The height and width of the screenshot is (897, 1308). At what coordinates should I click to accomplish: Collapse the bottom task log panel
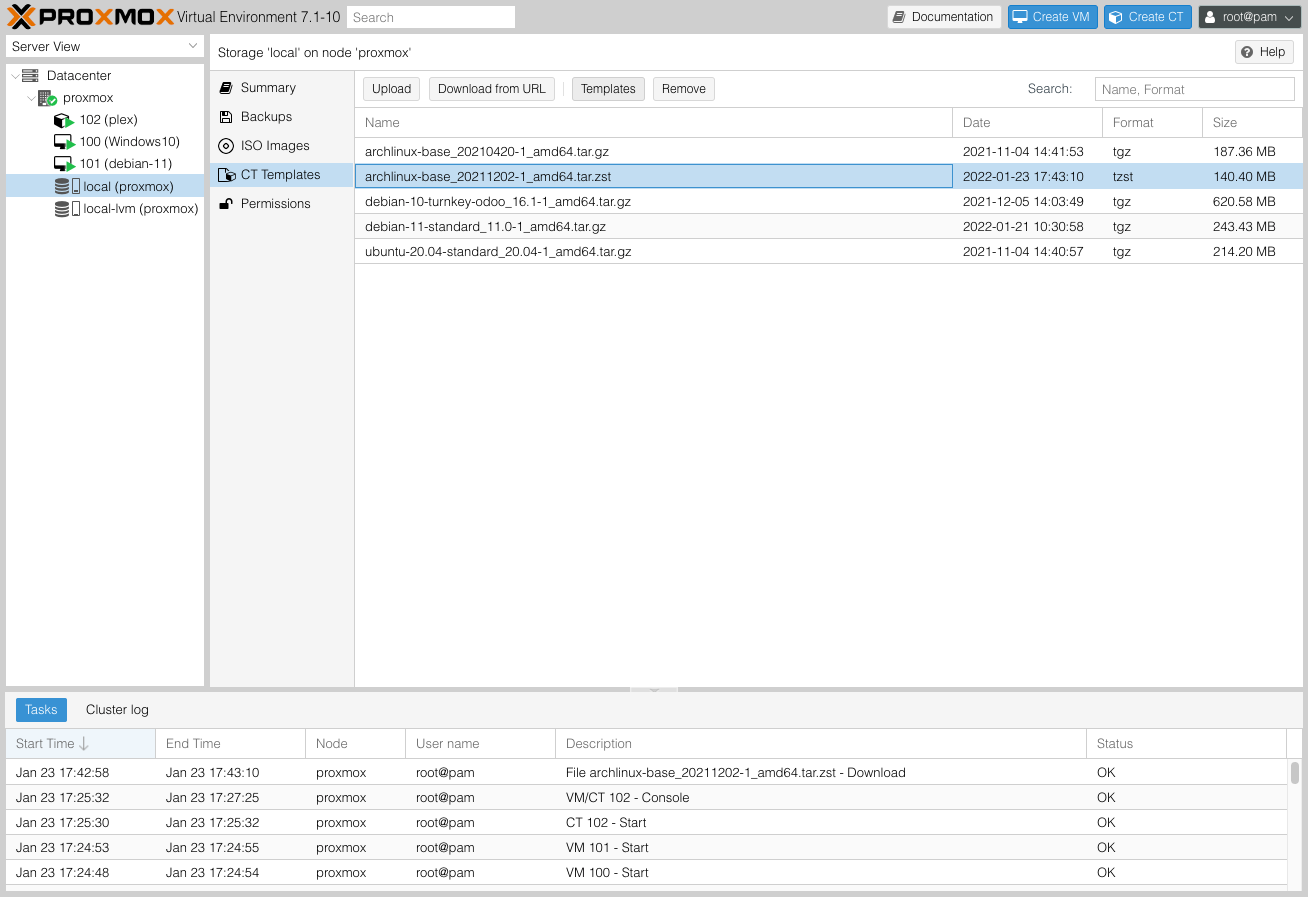click(654, 689)
